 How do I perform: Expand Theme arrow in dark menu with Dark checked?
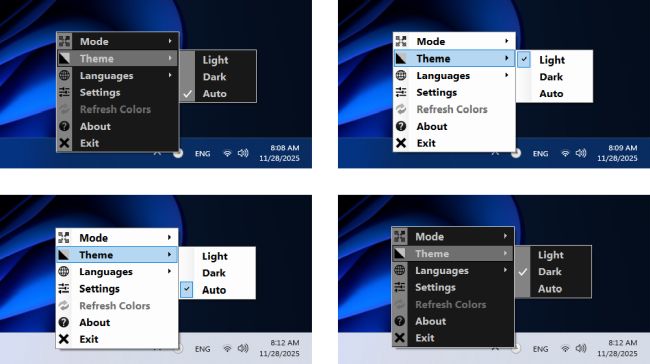pos(505,253)
